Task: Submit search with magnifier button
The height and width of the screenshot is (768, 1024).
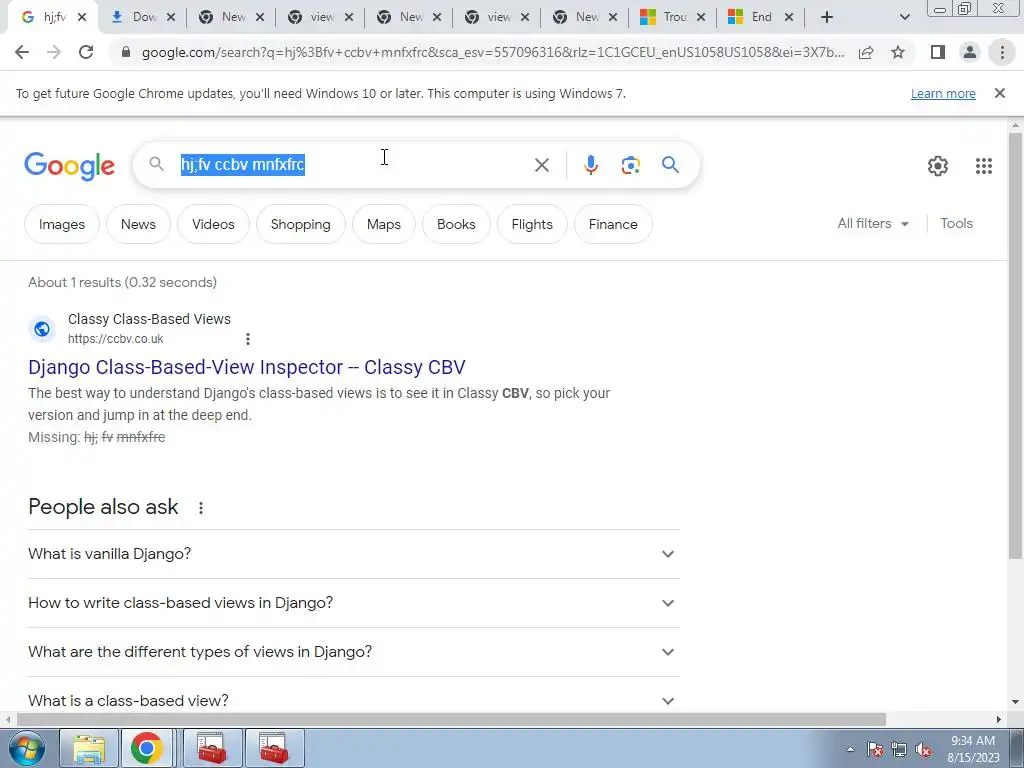Action: (670, 165)
